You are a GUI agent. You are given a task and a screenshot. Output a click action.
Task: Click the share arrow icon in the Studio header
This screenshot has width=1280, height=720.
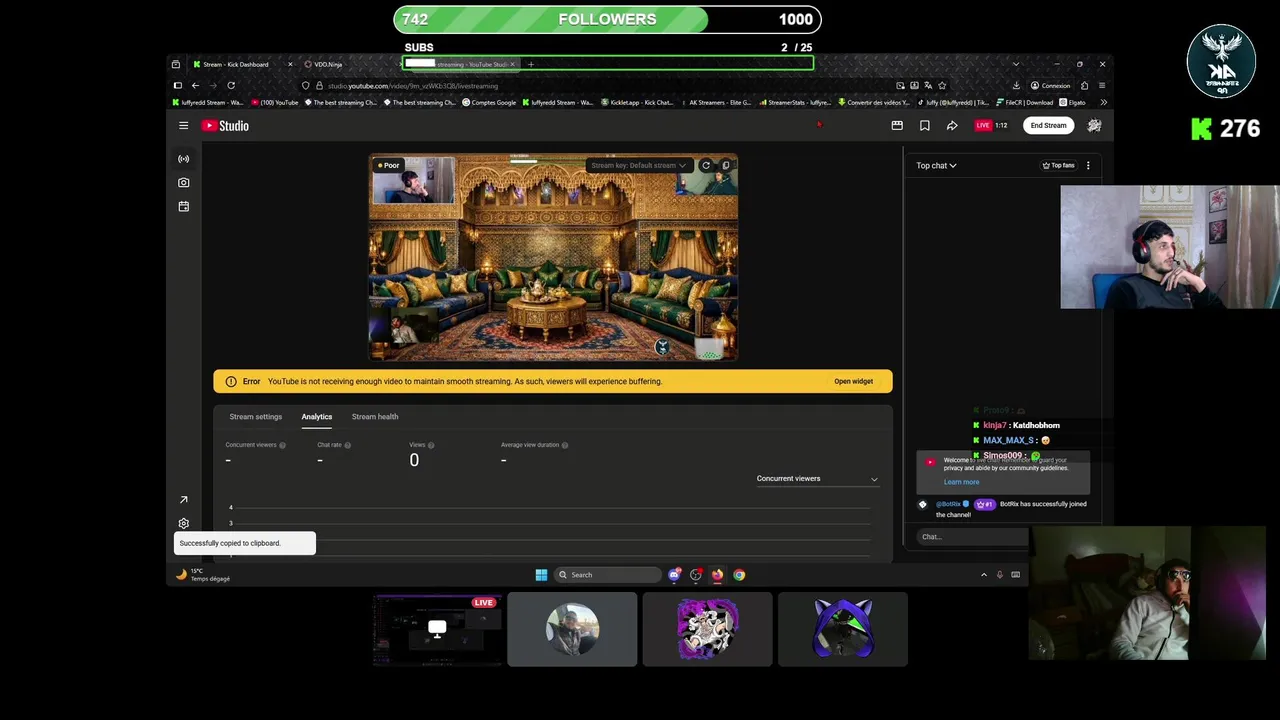point(952,126)
